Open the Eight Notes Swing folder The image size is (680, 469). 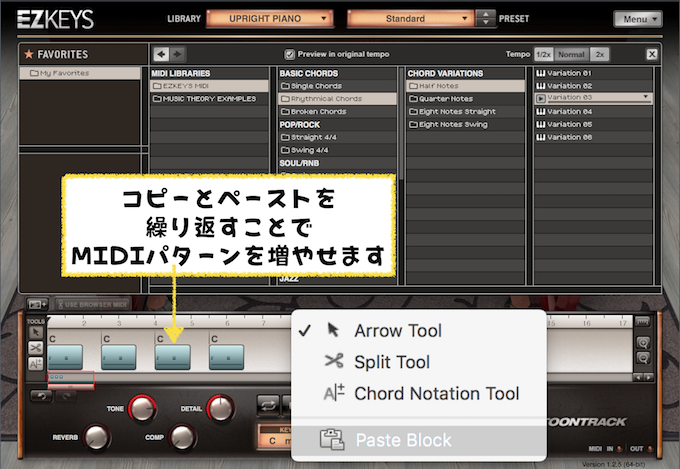click(x=465, y=125)
